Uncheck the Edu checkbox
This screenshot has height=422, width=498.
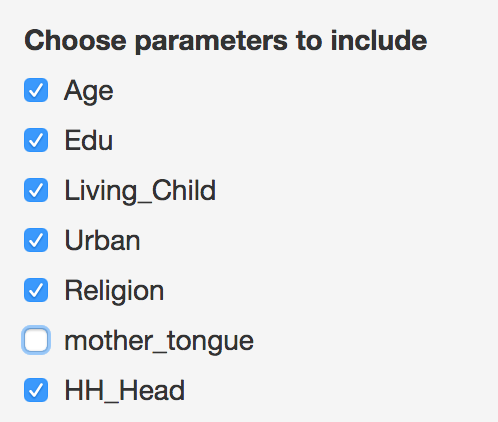(36, 140)
